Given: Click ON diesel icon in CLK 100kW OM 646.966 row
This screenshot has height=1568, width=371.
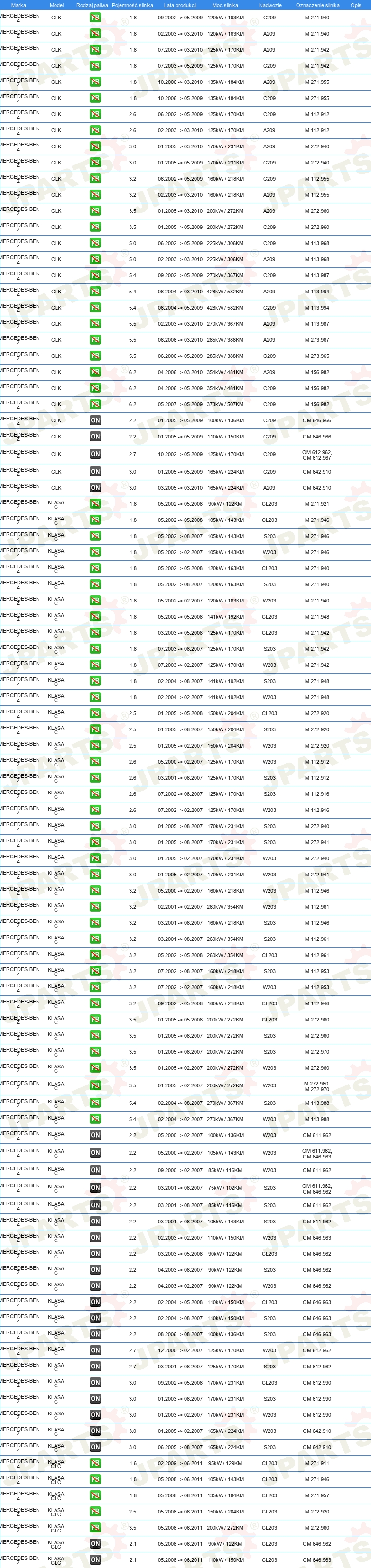Looking at the screenshot, I should click(95, 420).
